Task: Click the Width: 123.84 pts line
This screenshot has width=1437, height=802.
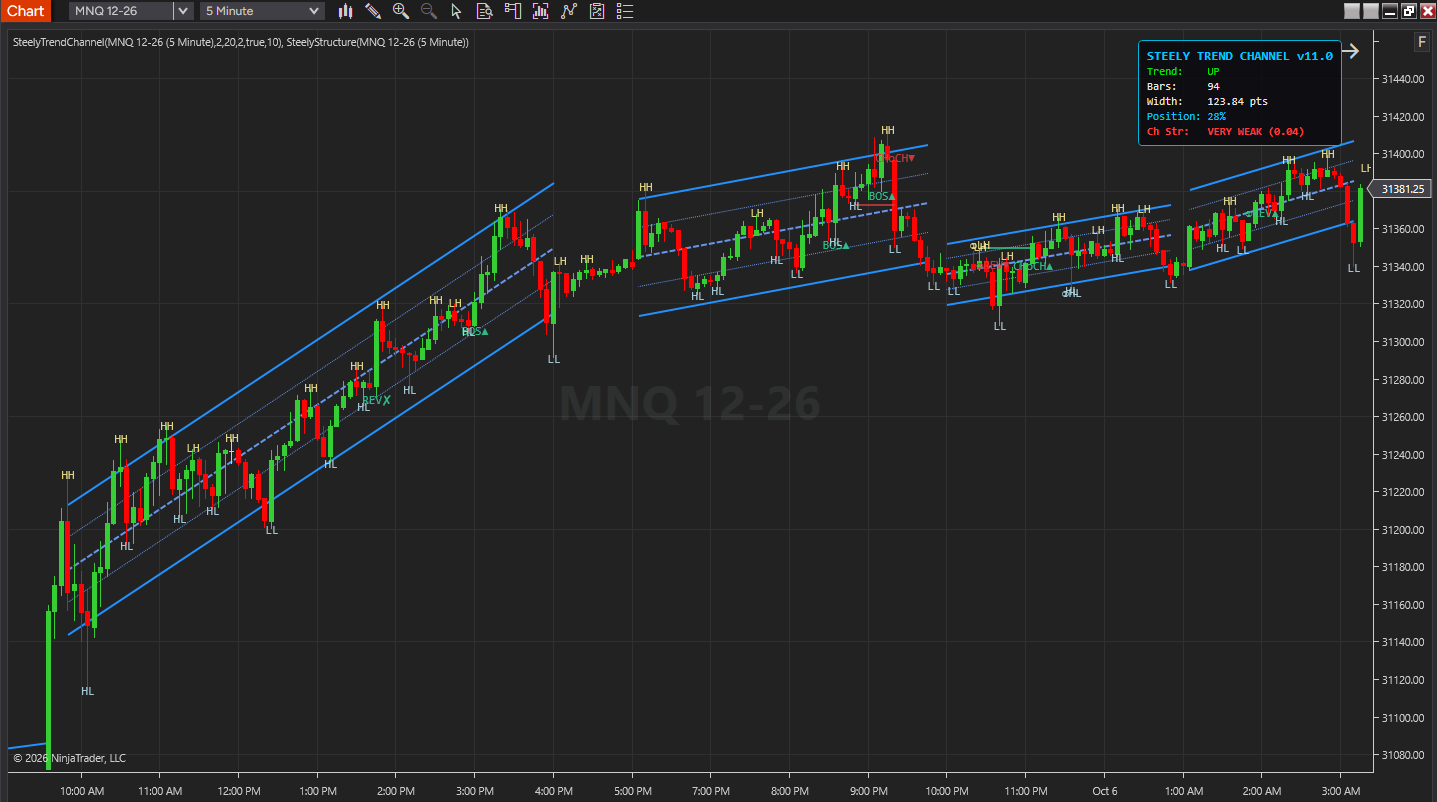Action: click(1207, 101)
